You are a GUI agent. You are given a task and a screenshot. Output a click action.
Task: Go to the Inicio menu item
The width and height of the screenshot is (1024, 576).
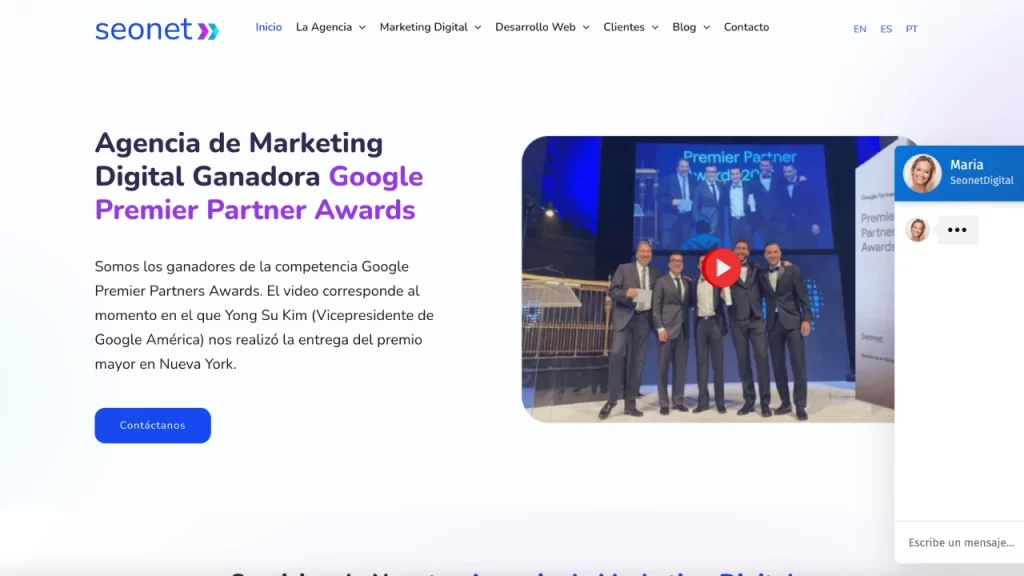(x=268, y=27)
